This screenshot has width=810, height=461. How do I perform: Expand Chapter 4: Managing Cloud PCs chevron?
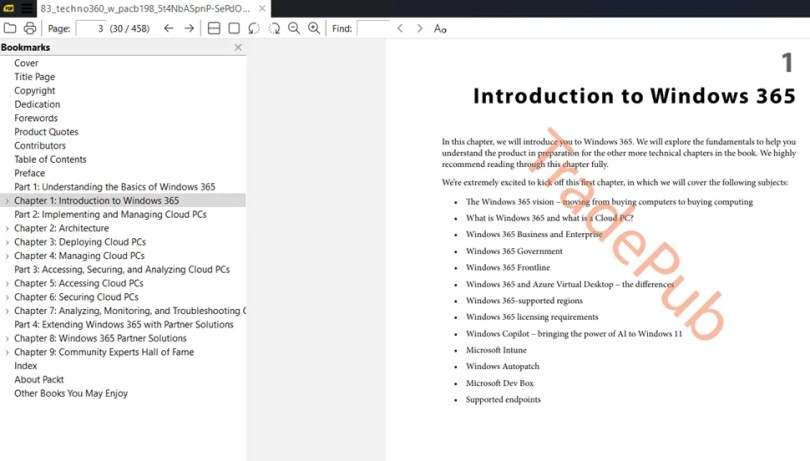pyautogui.click(x=7, y=256)
